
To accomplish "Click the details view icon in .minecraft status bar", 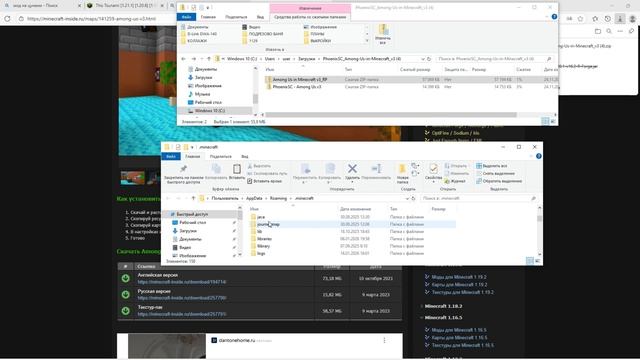I will (530, 261).
